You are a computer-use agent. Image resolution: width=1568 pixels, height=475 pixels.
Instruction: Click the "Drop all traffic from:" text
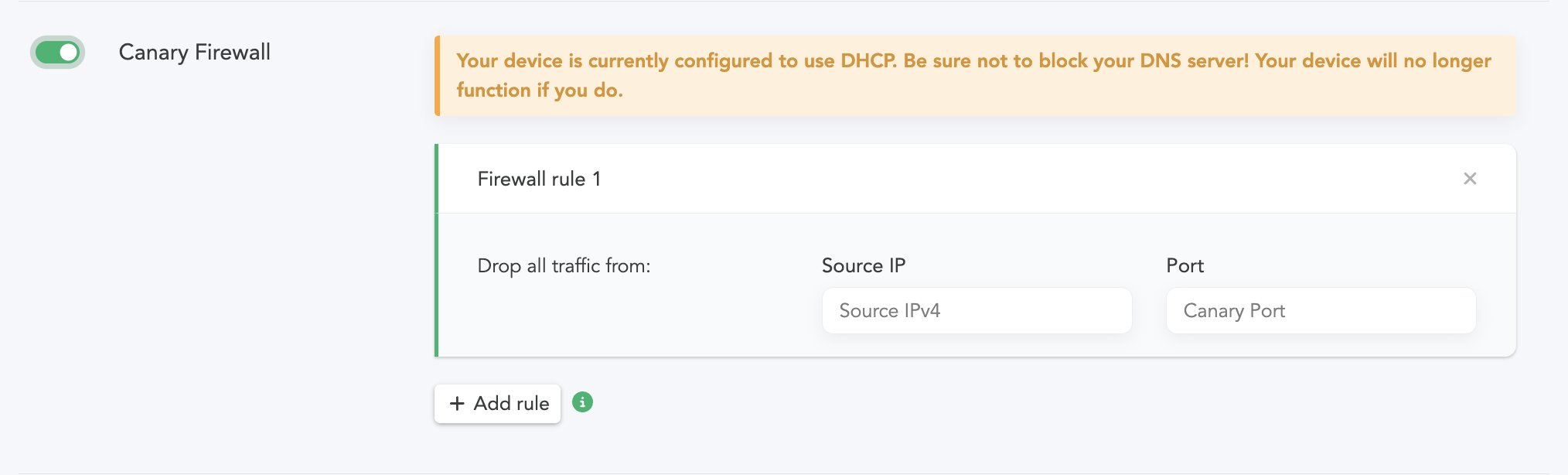[x=564, y=266]
